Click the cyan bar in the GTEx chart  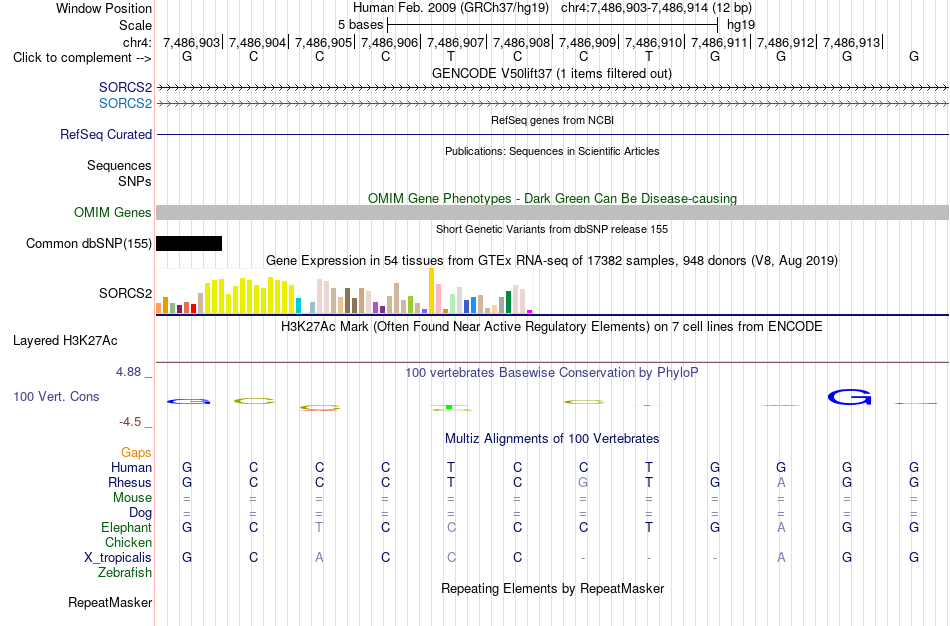(299, 305)
